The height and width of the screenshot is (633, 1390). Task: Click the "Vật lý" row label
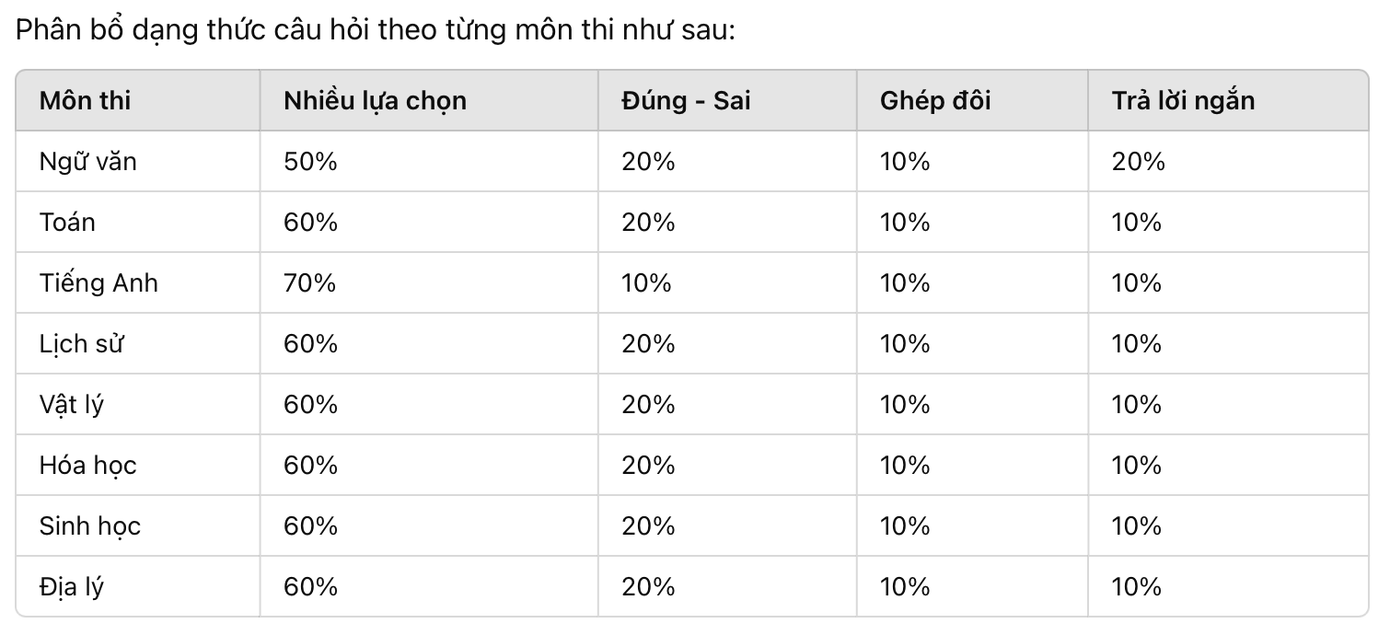(x=72, y=405)
